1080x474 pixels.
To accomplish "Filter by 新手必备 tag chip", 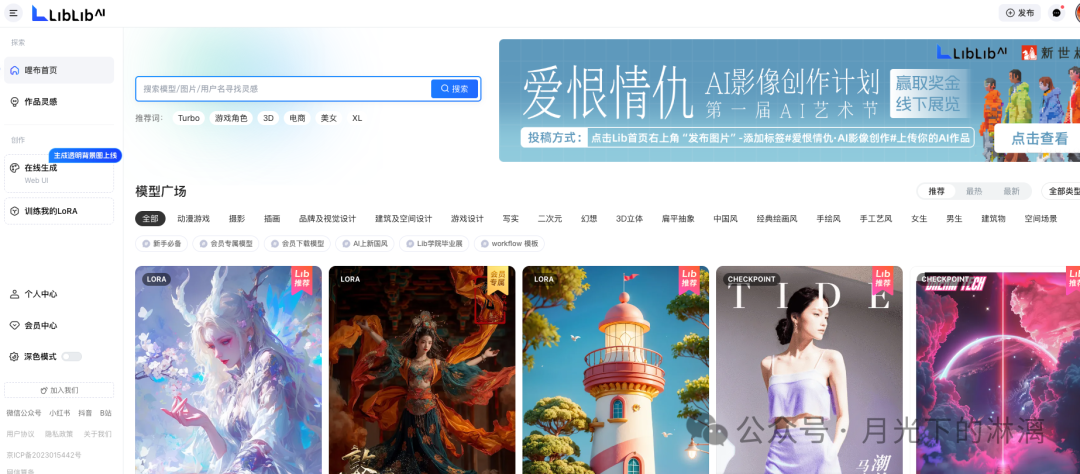I will [x=161, y=243].
